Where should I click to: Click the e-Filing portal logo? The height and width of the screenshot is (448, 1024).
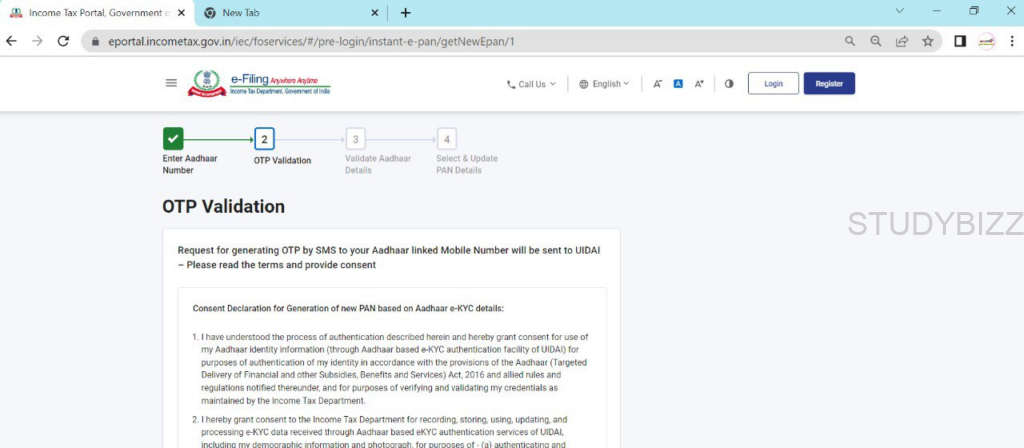click(260, 84)
